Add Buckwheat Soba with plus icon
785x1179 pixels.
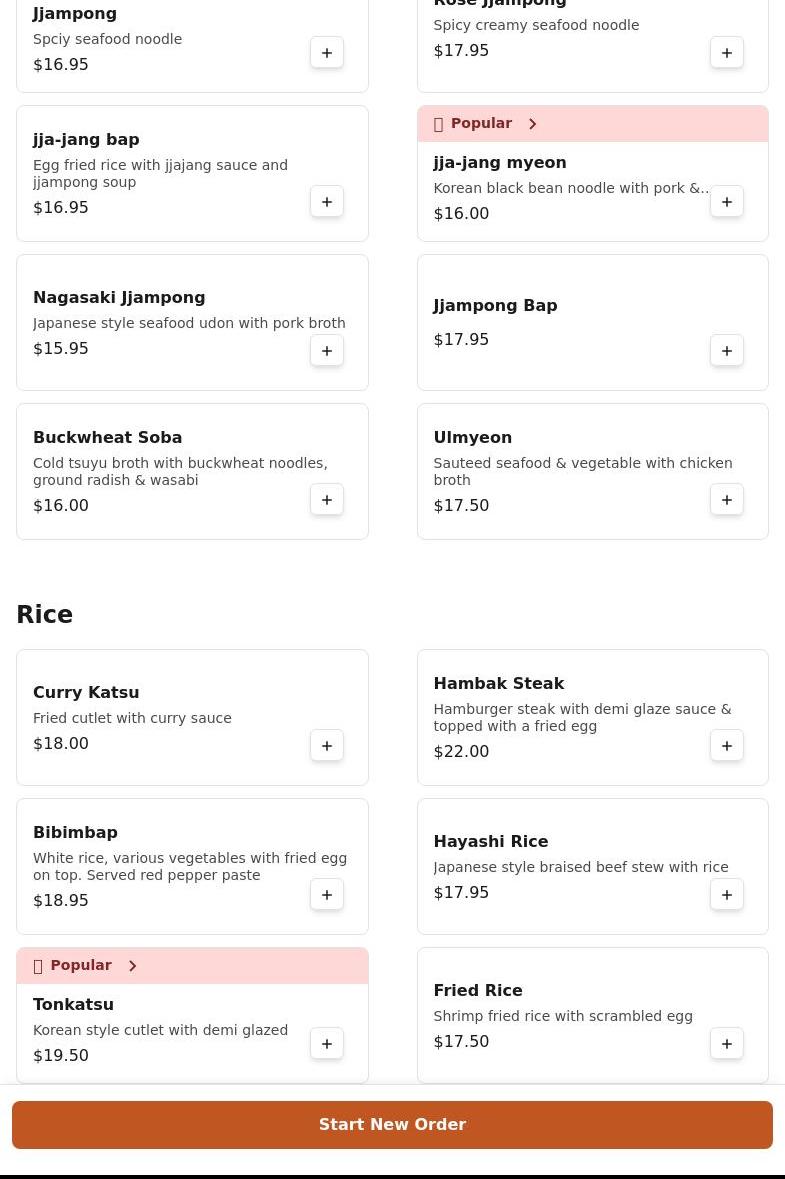[327, 500]
